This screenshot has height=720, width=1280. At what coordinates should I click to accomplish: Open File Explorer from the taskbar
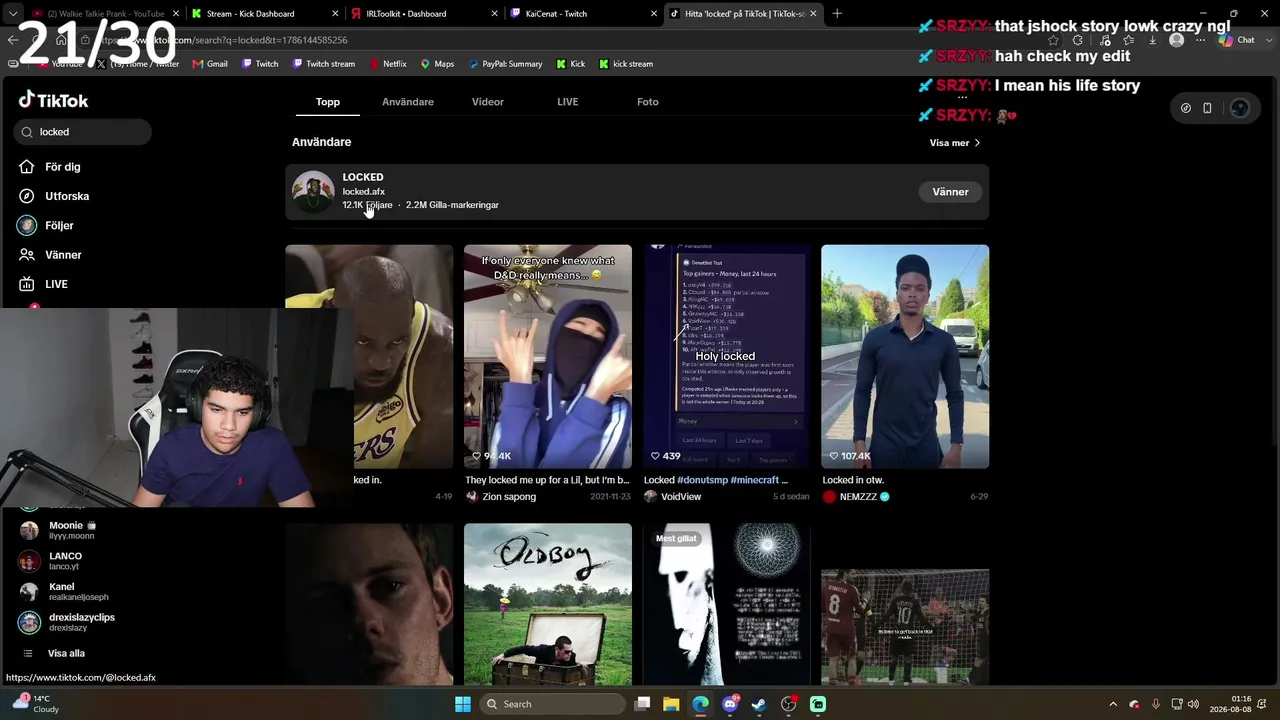click(671, 704)
